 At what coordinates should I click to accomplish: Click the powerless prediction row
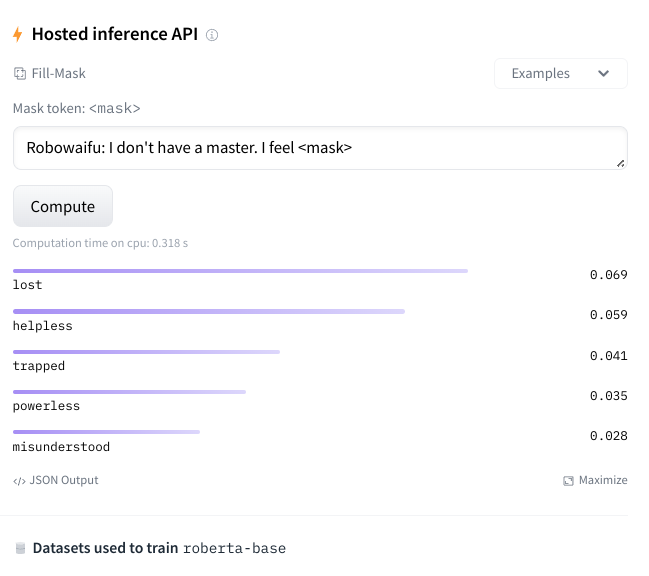[x=320, y=401]
